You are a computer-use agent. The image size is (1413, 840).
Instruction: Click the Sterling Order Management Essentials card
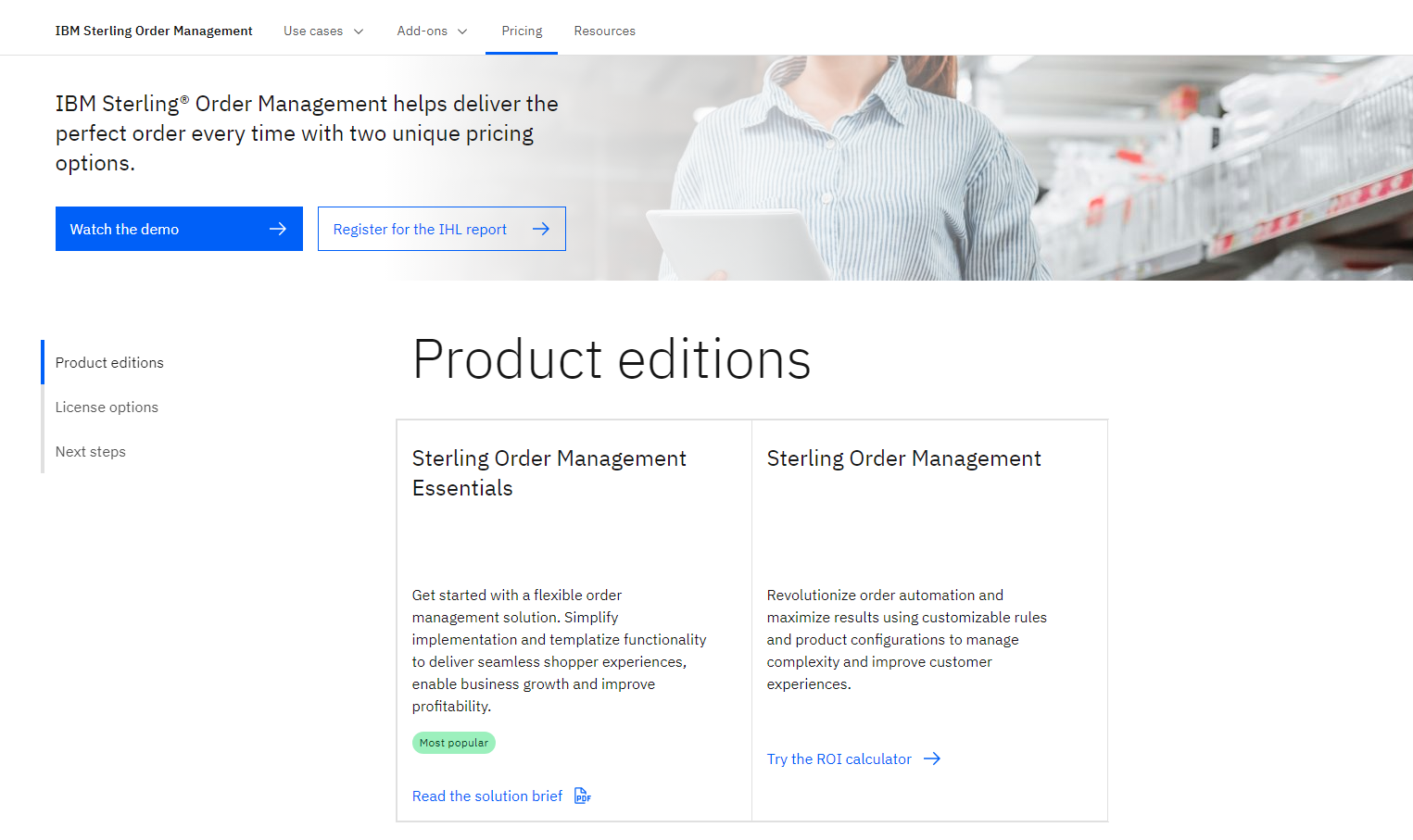(x=574, y=620)
